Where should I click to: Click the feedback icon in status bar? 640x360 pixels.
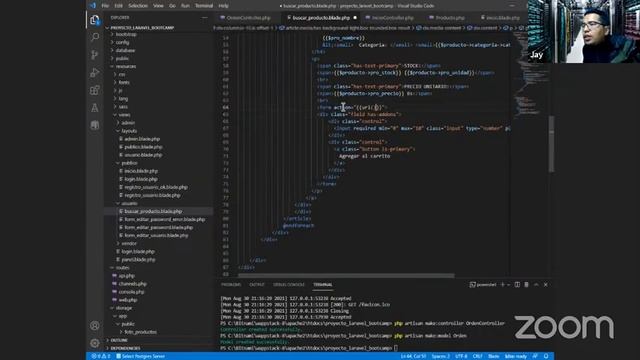click(535, 356)
